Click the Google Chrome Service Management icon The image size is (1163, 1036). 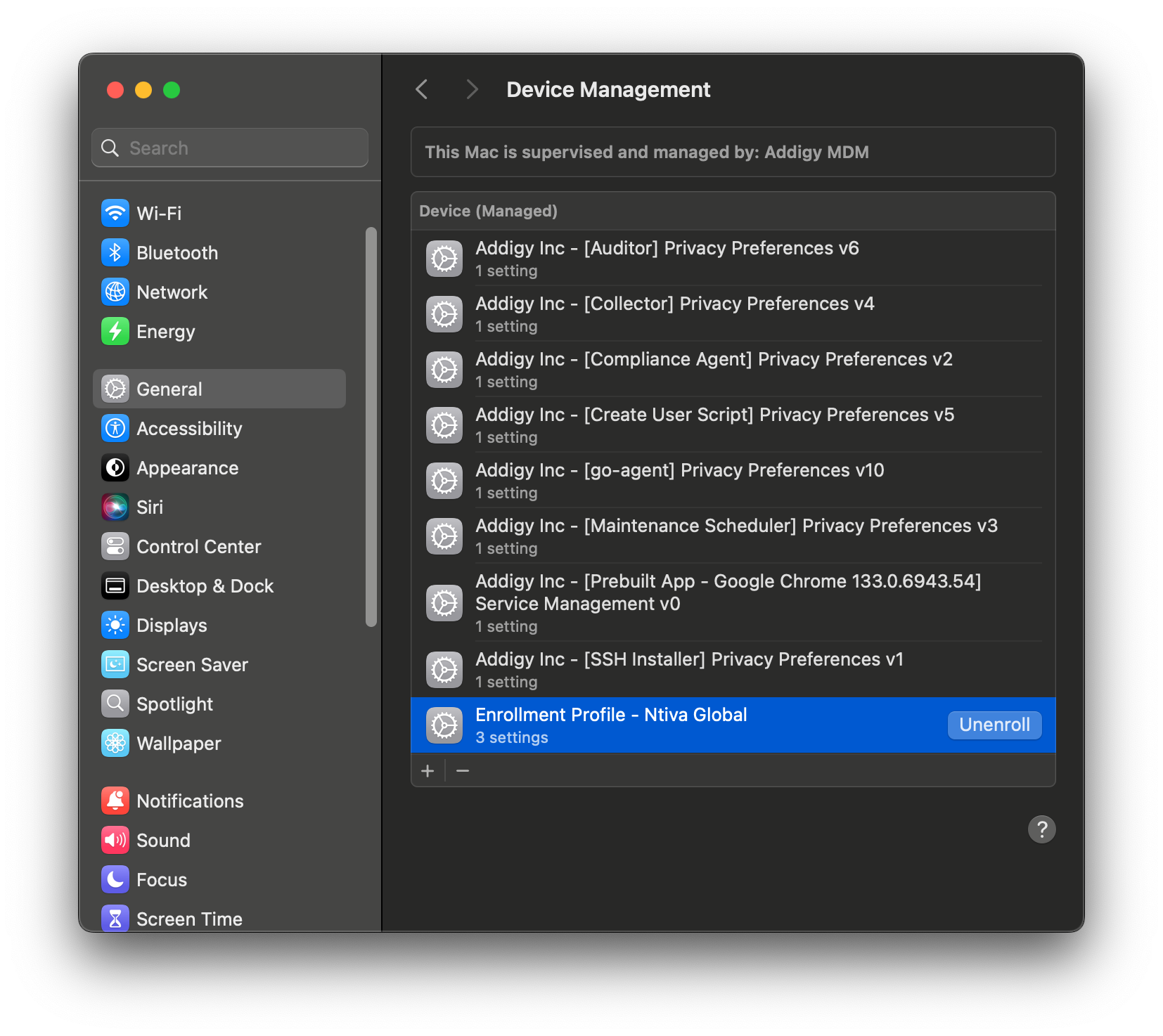click(x=444, y=603)
